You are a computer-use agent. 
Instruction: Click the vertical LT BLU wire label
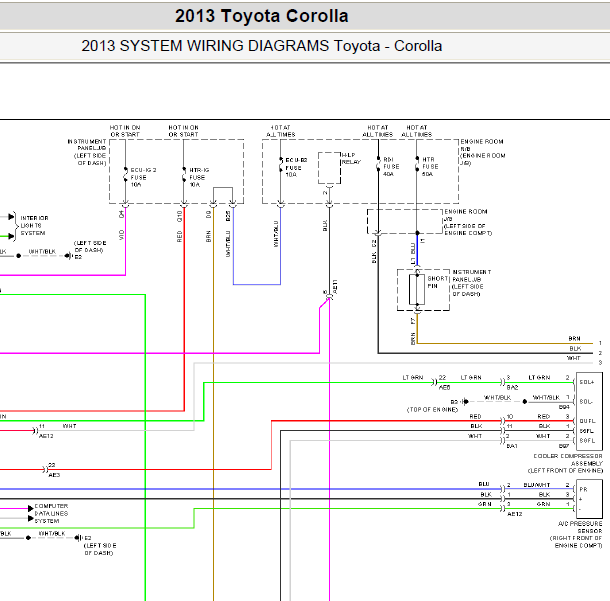click(413, 254)
